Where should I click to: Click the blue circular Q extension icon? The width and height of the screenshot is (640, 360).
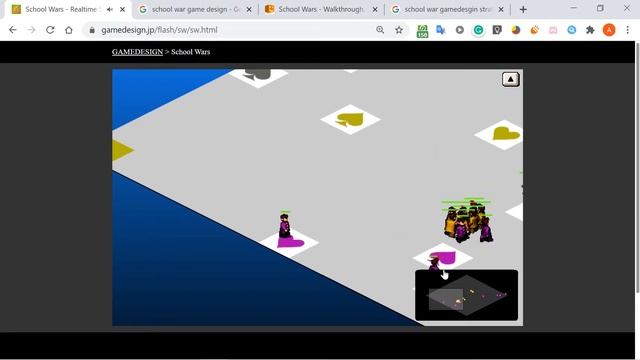click(571, 30)
